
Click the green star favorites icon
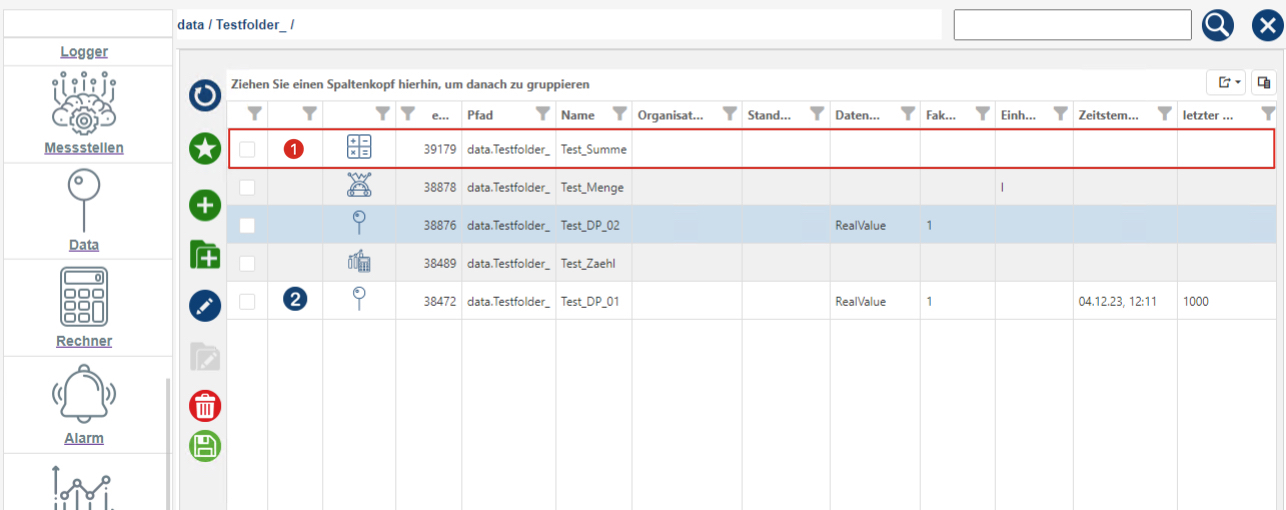click(x=205, y=150)
